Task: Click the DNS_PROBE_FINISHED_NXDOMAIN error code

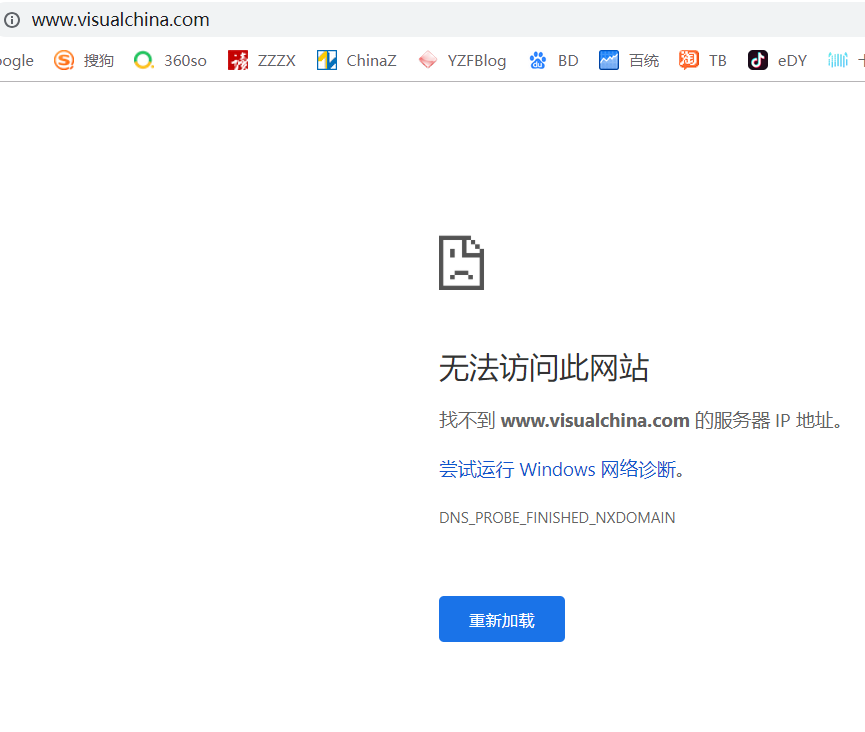Action: click(x=557, y=518)
